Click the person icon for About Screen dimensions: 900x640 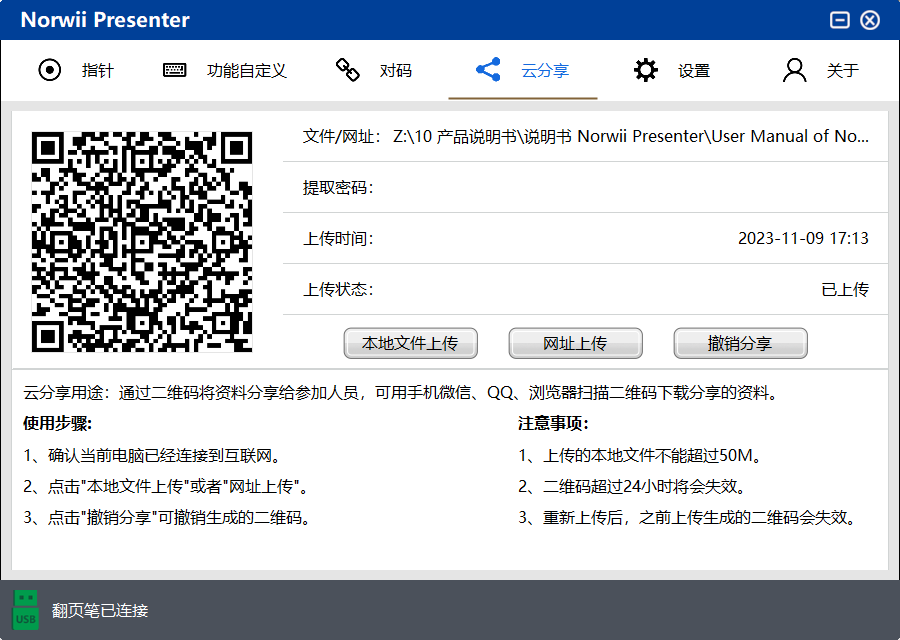(794, 70)
